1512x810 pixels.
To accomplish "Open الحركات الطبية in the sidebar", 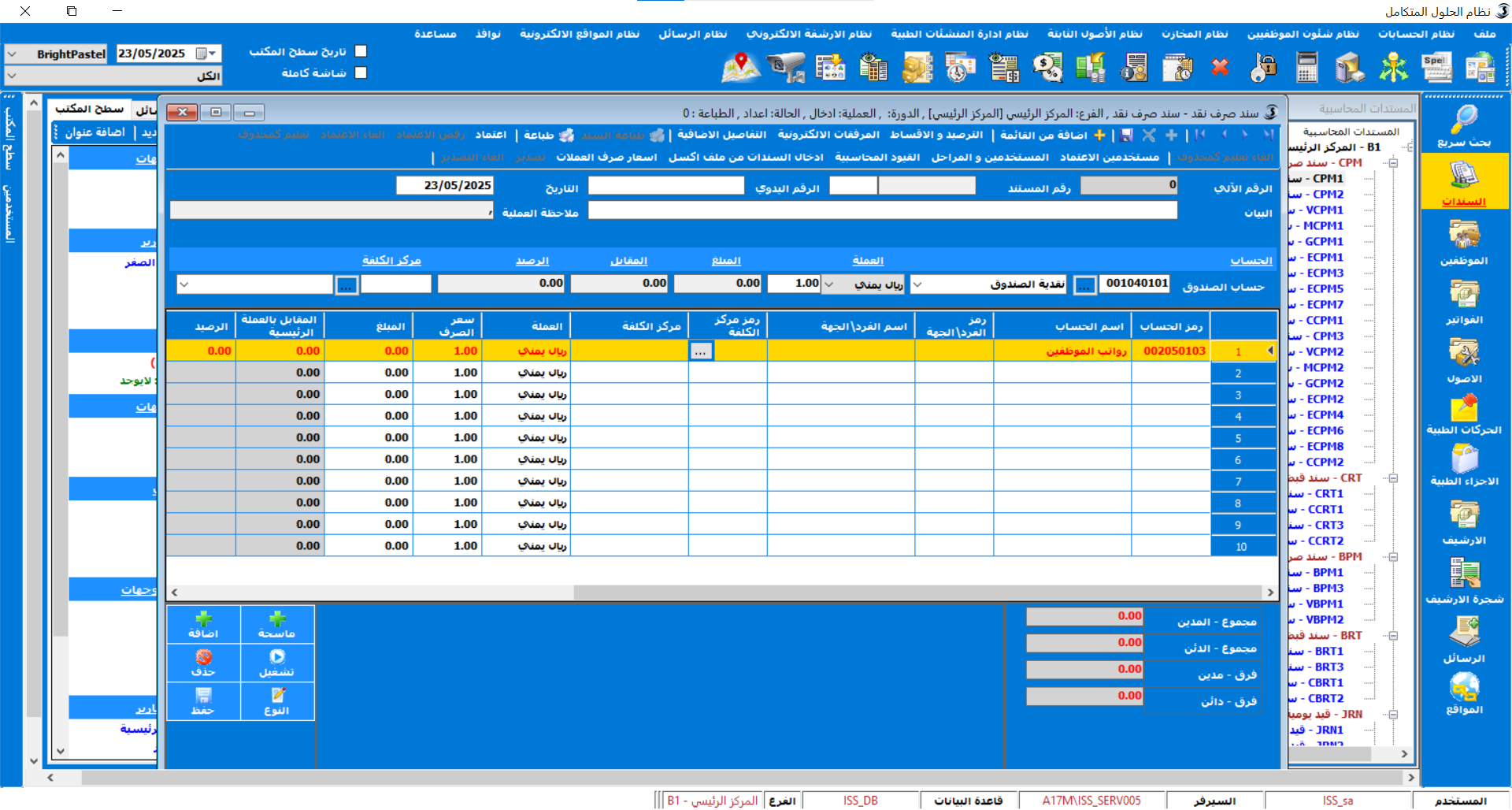I will click(x=1464, y=414).
